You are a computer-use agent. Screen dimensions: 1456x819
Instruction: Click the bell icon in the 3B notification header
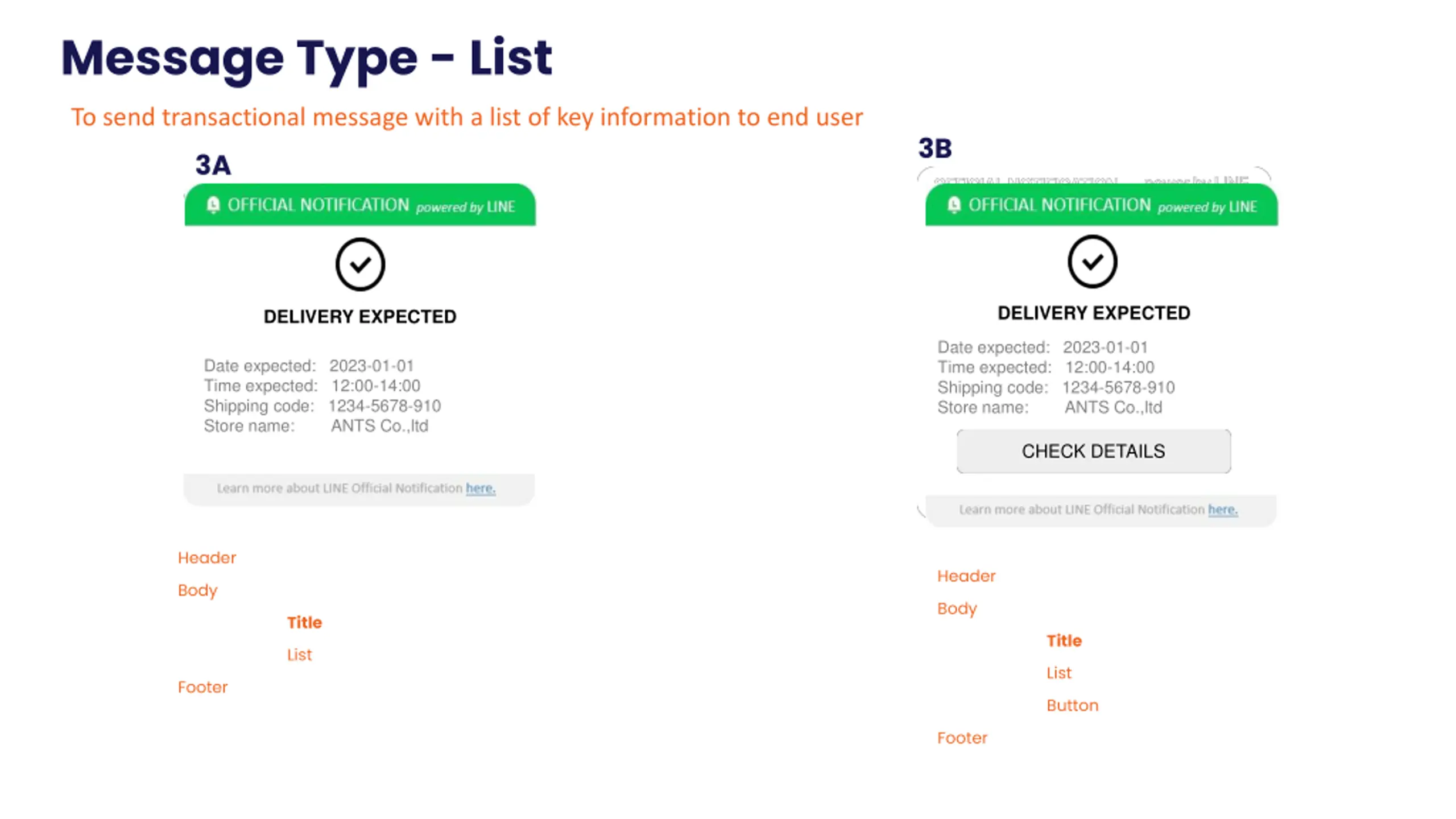pyautogui.click(x=954, y=205)
